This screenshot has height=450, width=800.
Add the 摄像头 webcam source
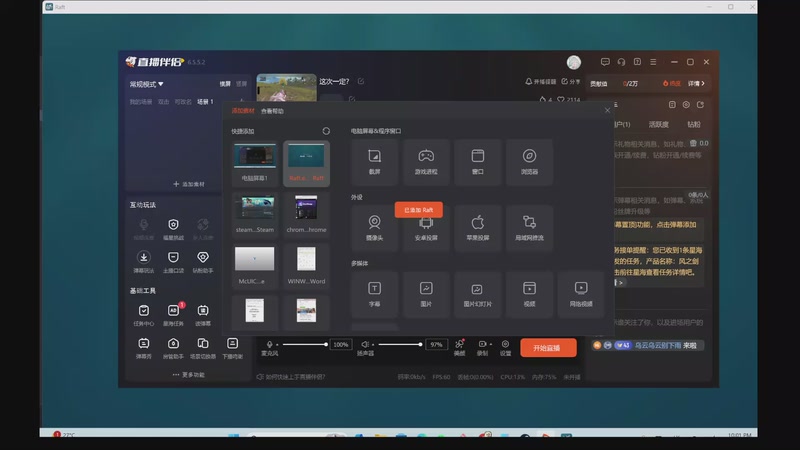[374, 228]
